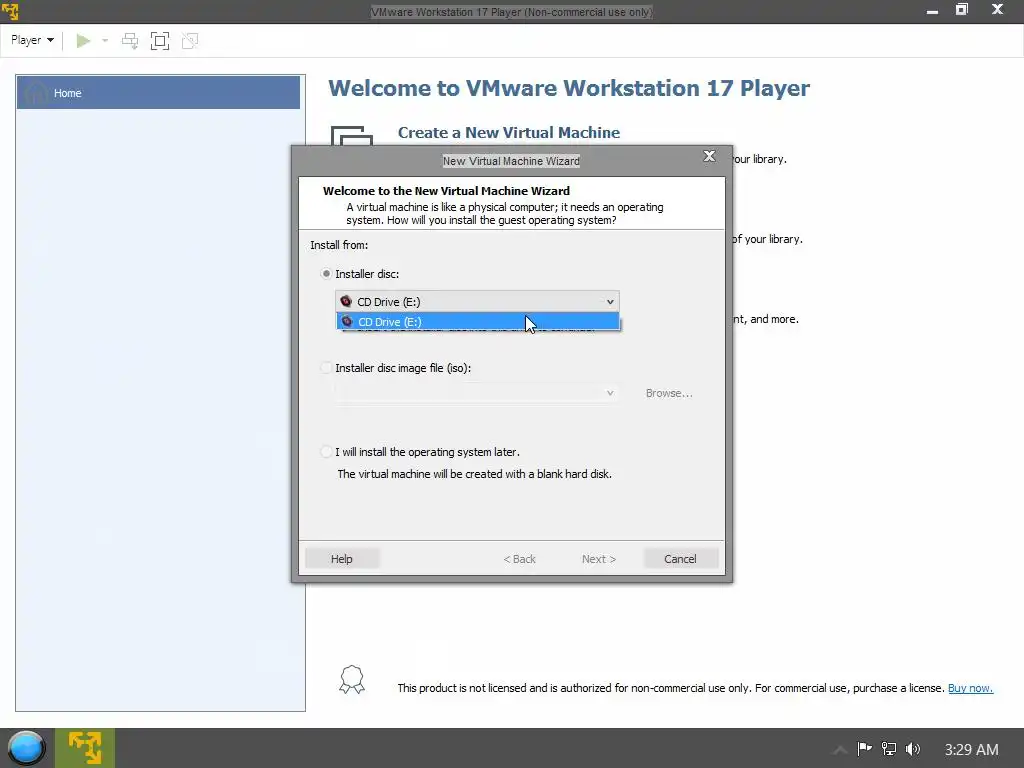Click the Next > button
Viewport: 1024px width, 768px height.
[599, 559]
